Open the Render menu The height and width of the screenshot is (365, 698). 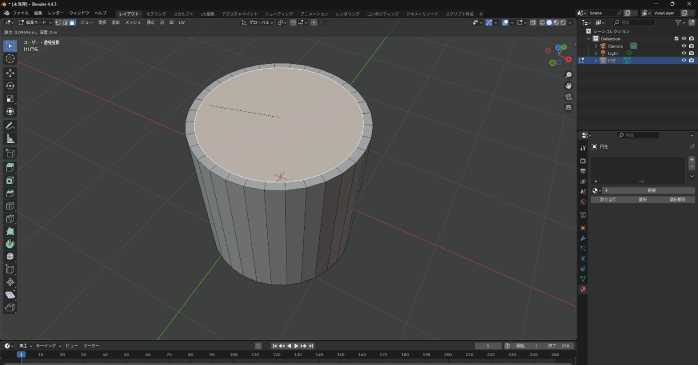(55, 13)
